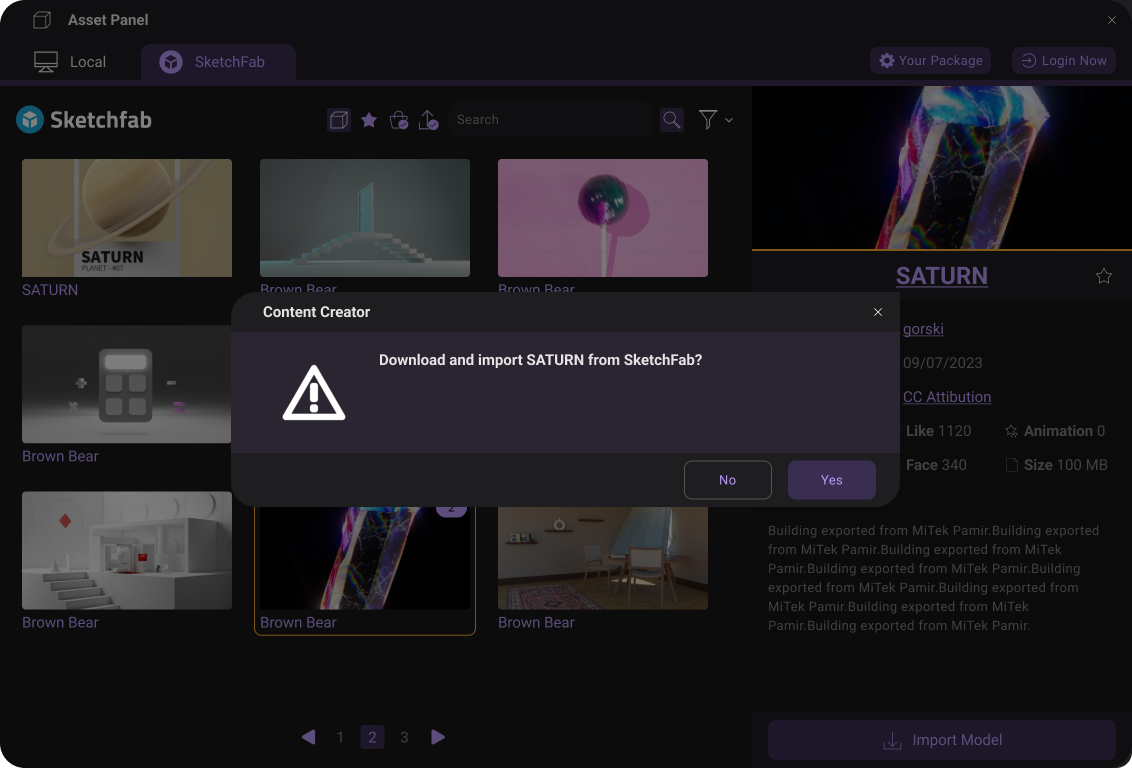Confirm download by clicking Yes

831,480
